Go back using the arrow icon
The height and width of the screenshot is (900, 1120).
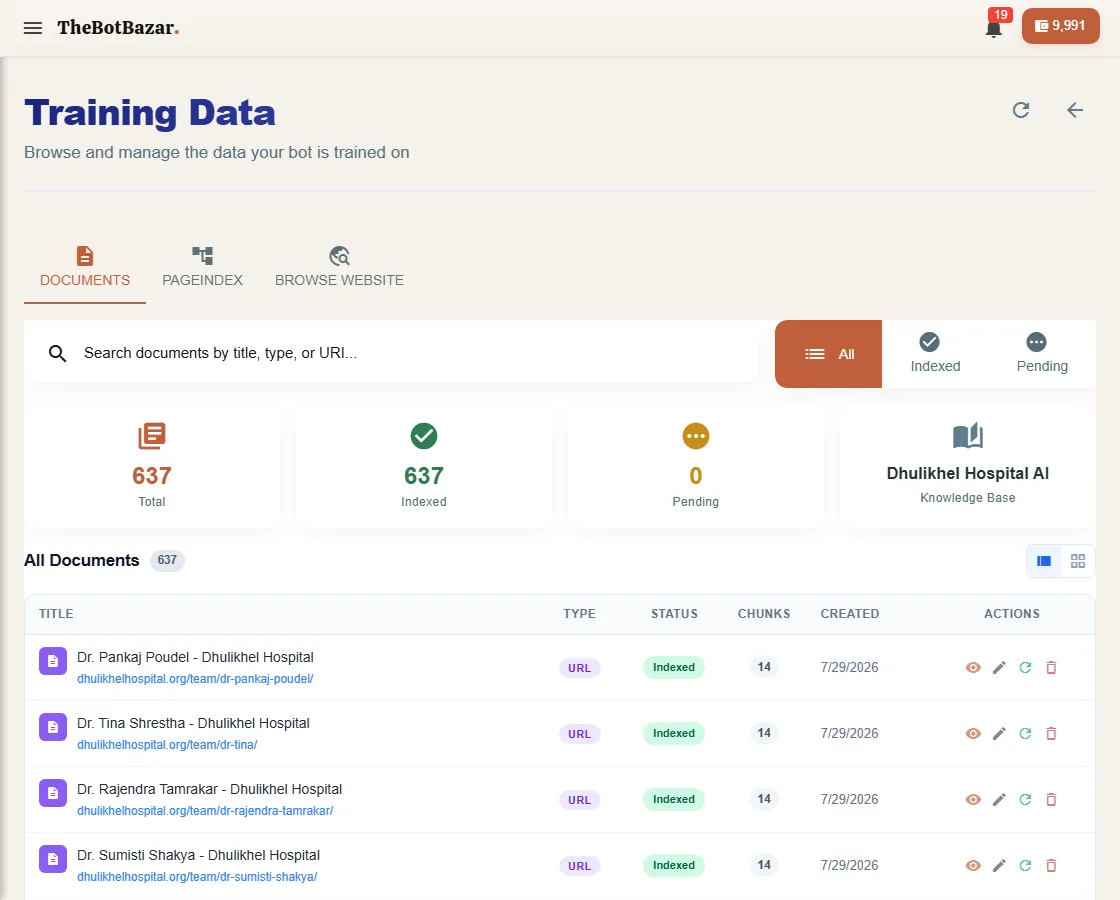tap(1075, 110)
